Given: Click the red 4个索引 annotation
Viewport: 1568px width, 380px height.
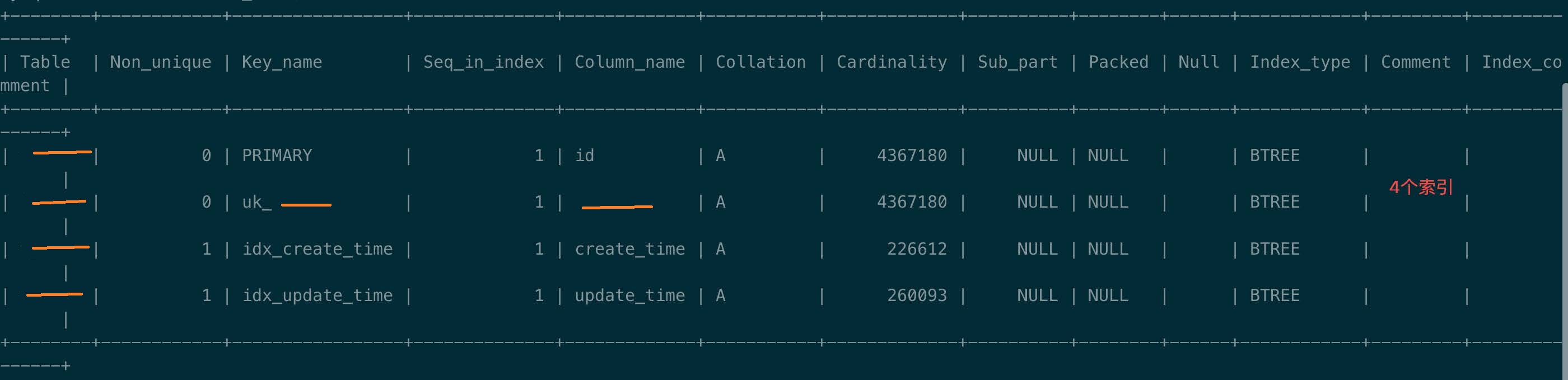Looking at the screenshot, I should coord(1421,187).
